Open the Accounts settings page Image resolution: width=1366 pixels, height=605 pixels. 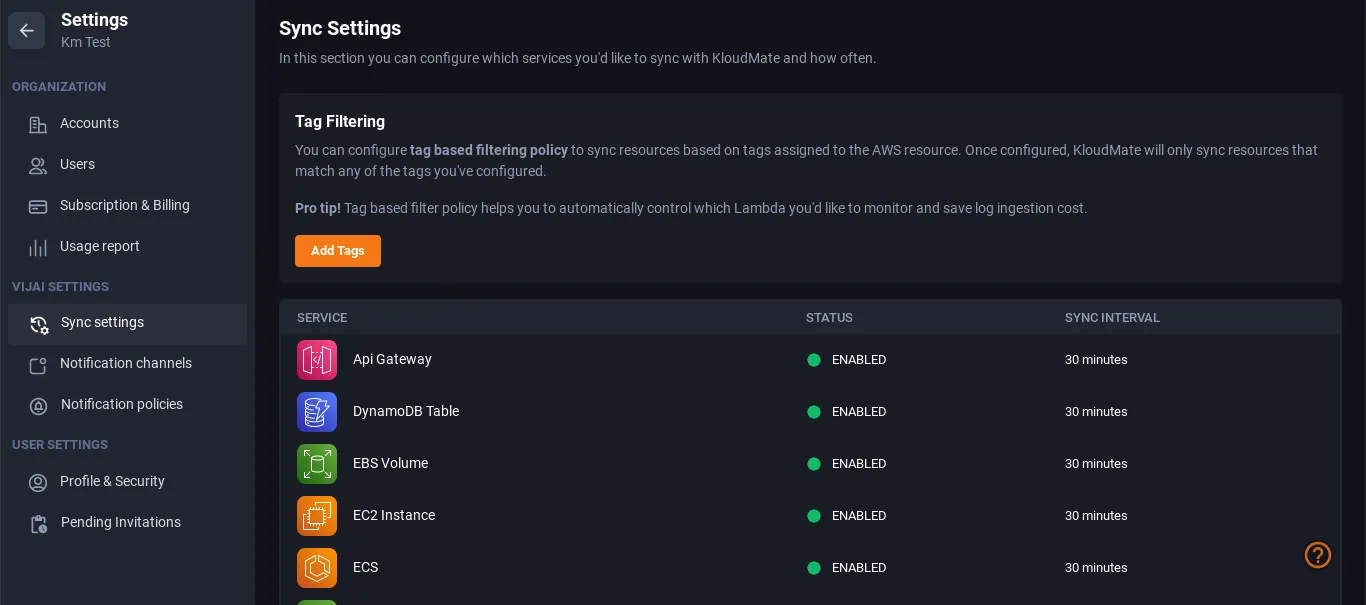pyautogui.click(x=127, y=123)
